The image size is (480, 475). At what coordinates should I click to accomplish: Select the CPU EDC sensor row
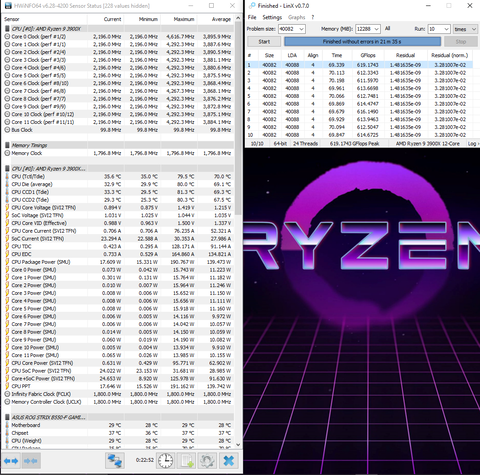pos(118,254)
